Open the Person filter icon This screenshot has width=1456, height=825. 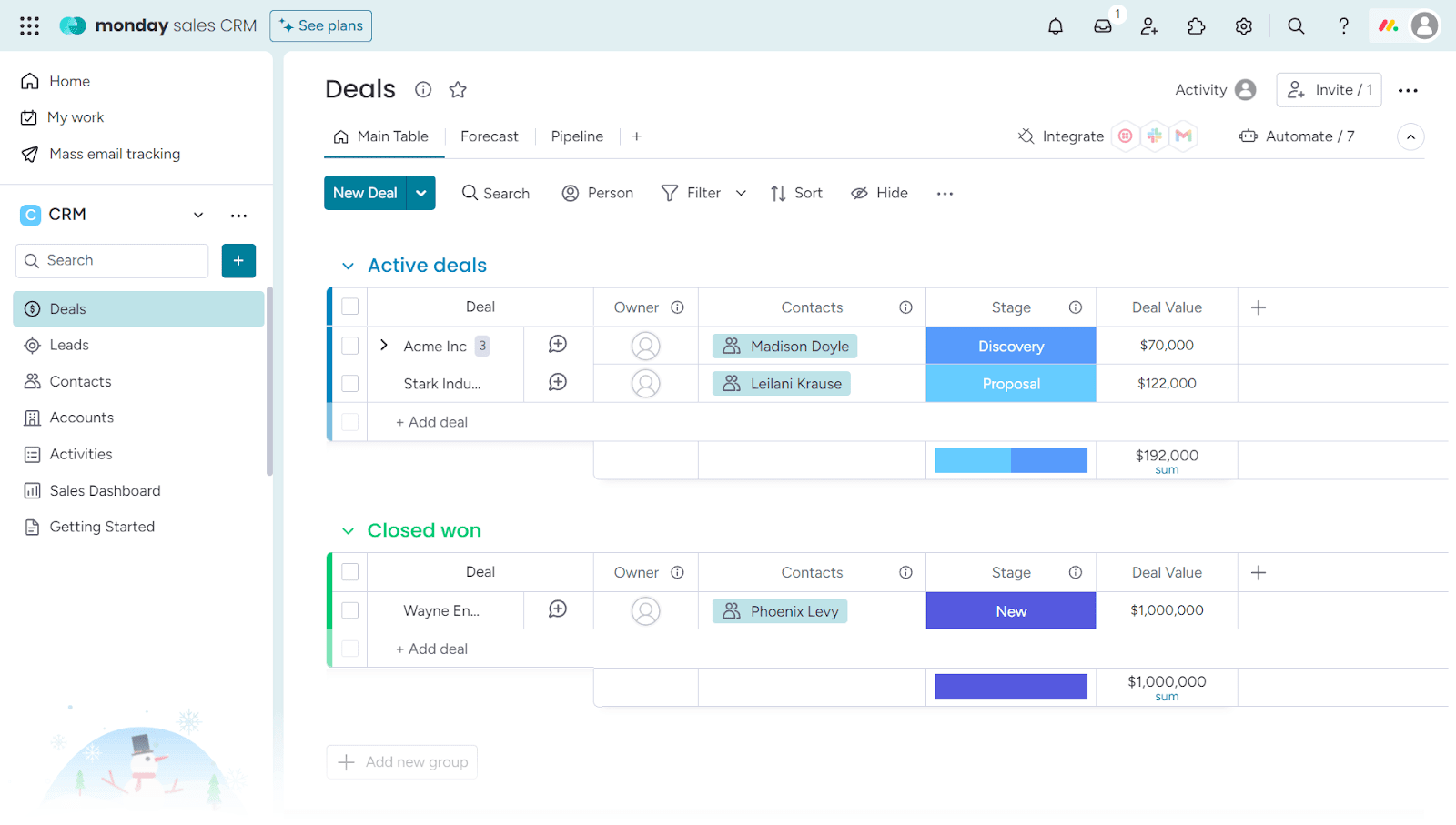(x=571, y=193)
